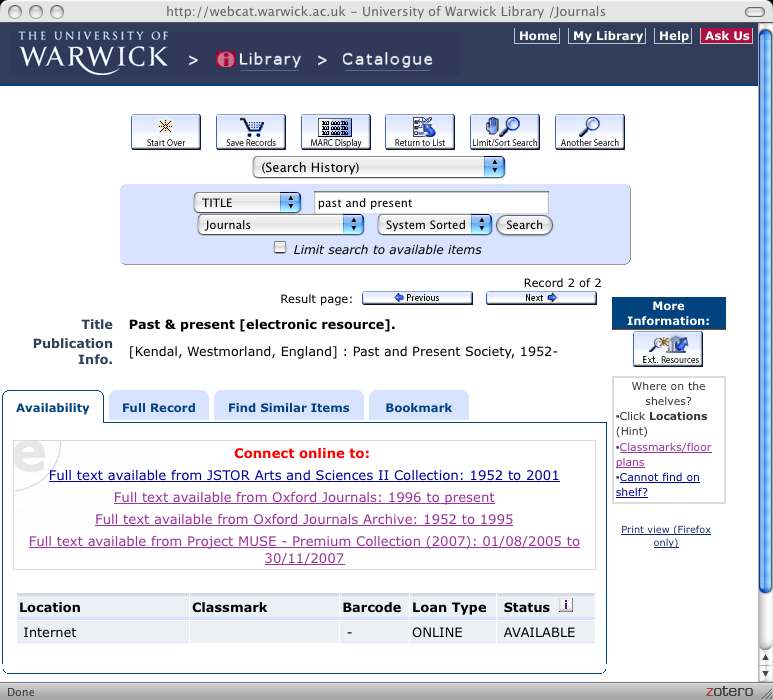Open the Ask Us link in header
This screenshot has height=700, width=773.
726,36
